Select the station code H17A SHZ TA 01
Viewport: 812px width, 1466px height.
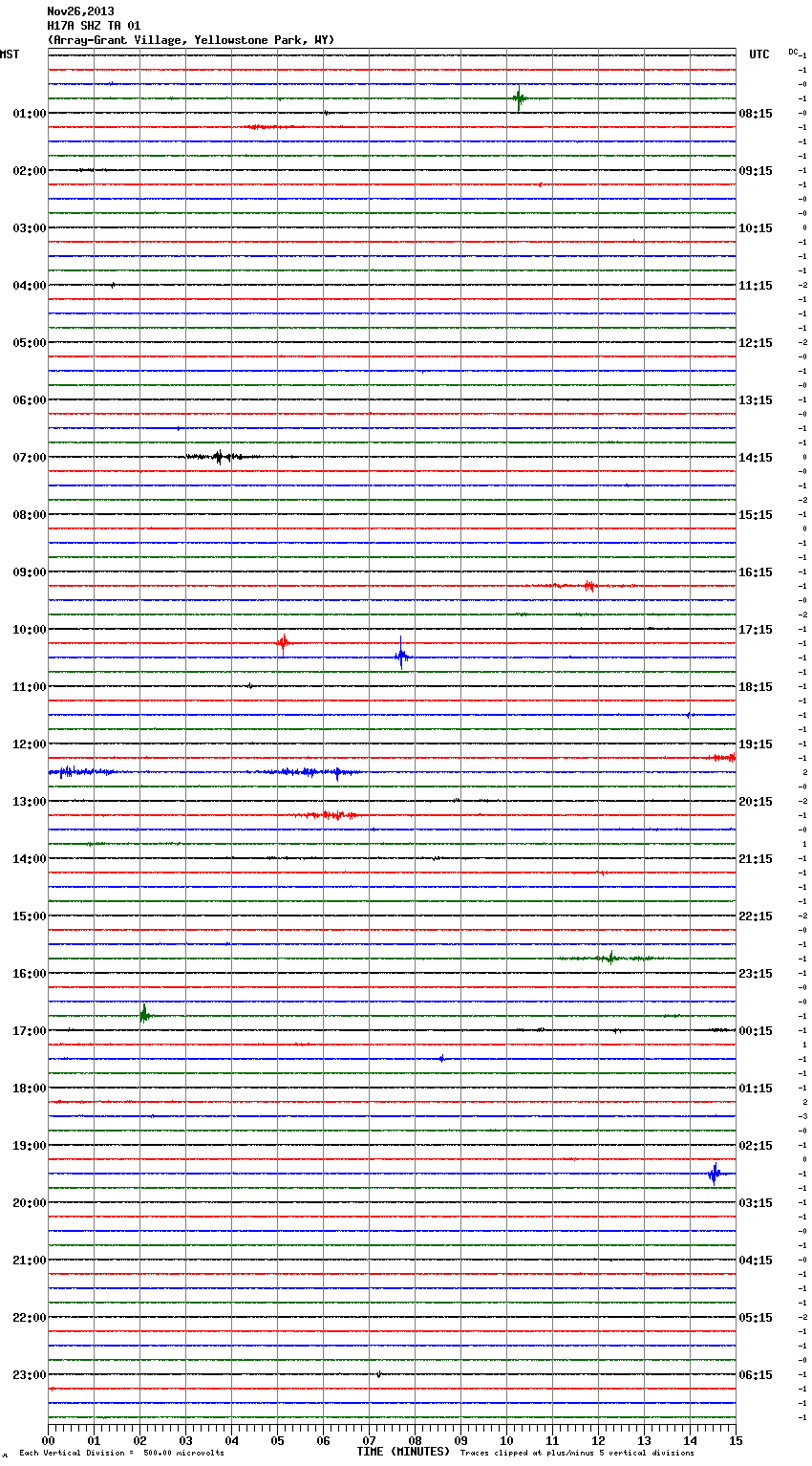click(94, 26)
